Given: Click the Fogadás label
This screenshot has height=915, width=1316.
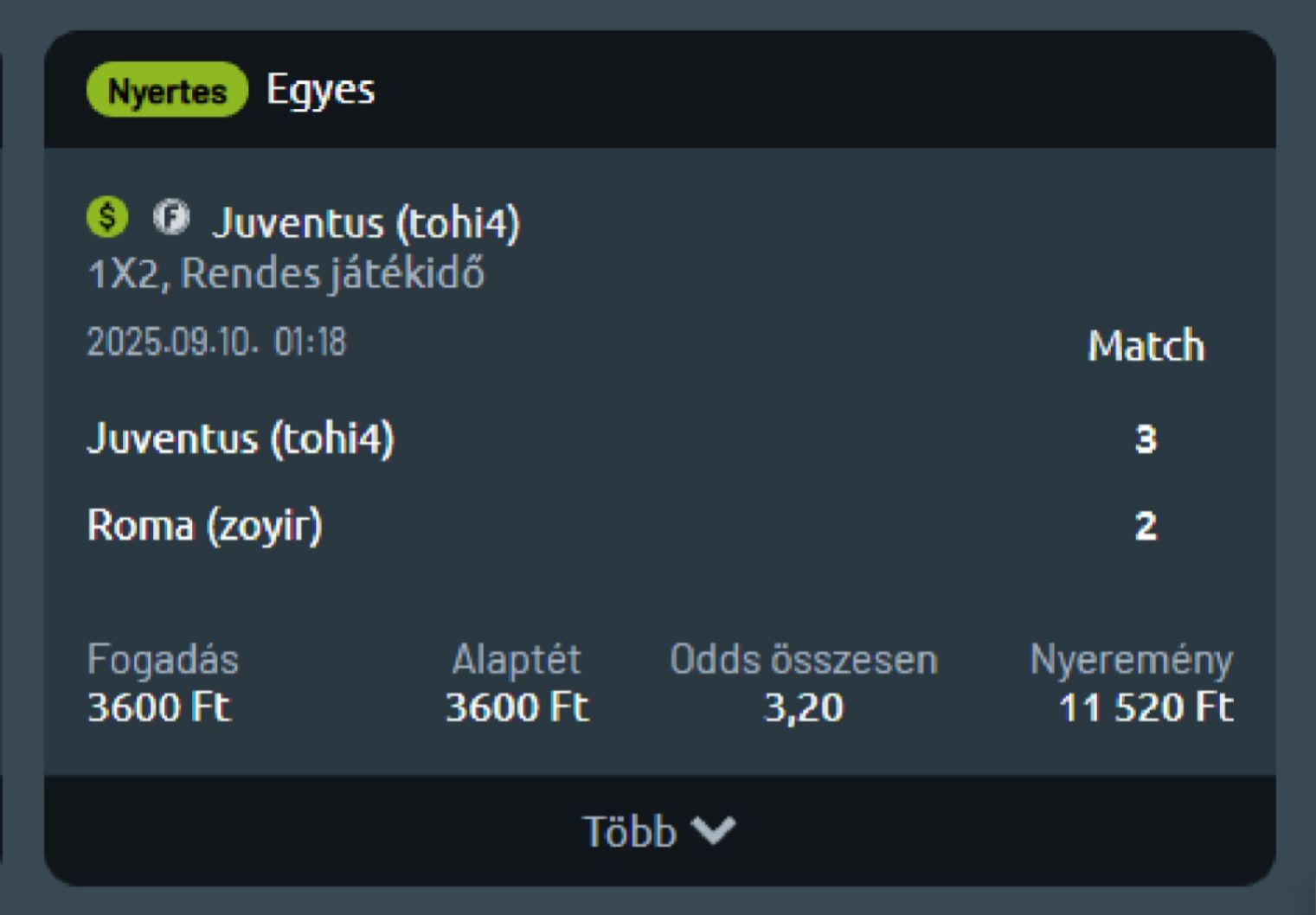Looking at the screenshot, I should [163, 660].
